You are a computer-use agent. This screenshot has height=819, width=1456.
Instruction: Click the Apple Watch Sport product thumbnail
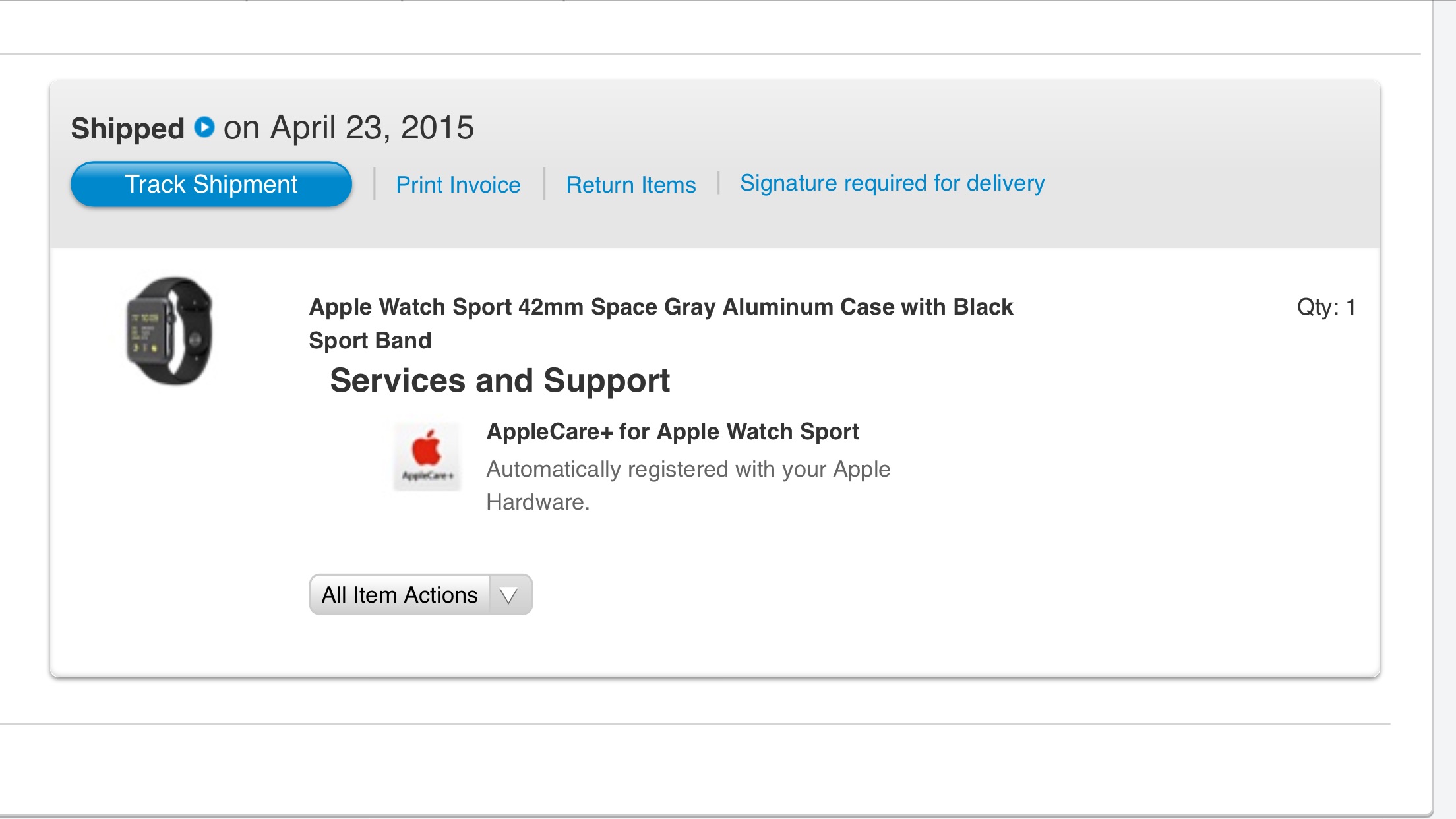(169, 331)
